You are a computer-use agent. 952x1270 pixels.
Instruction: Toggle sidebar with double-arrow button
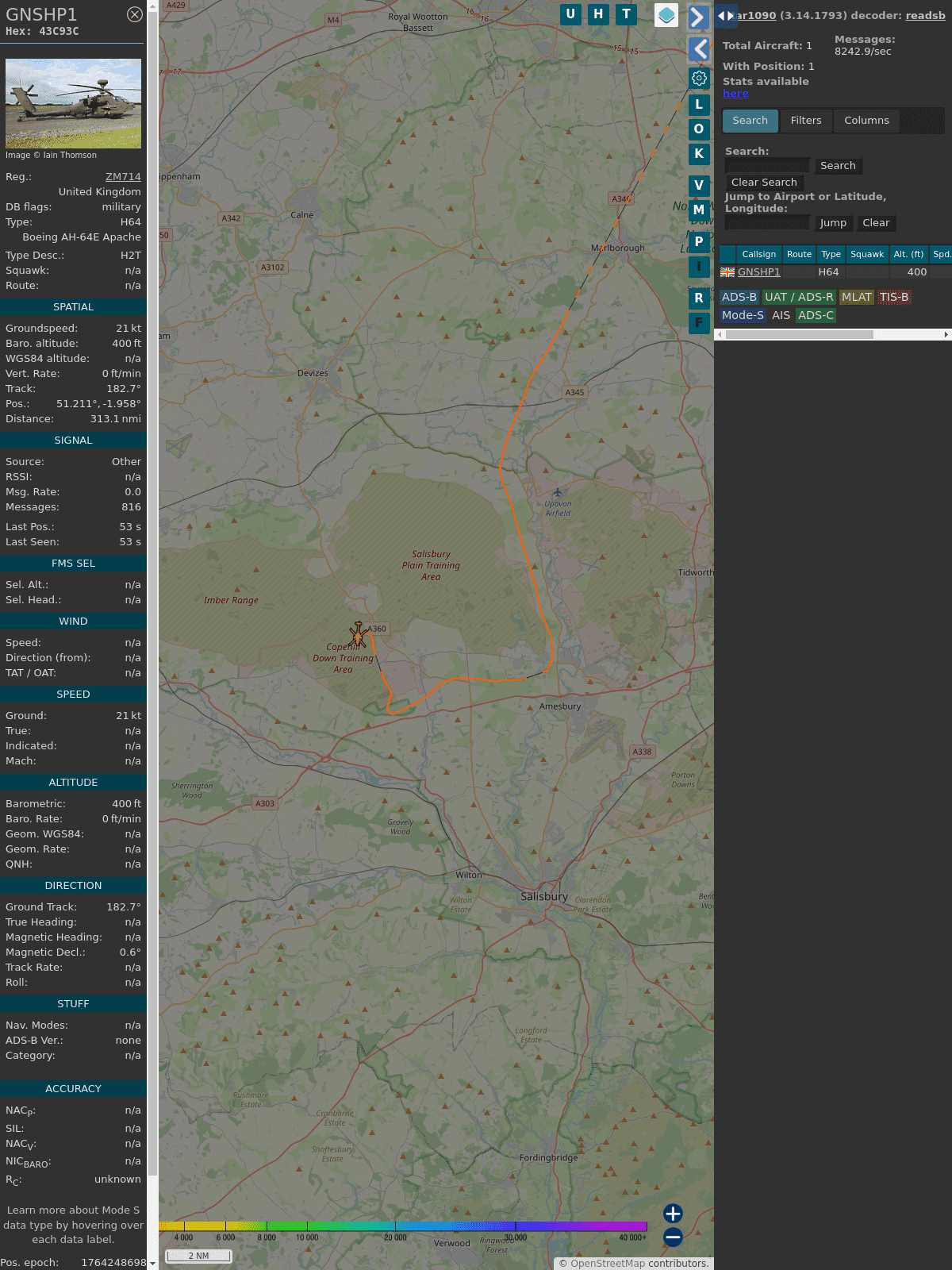pyautogui.click(x=726, y=15)
